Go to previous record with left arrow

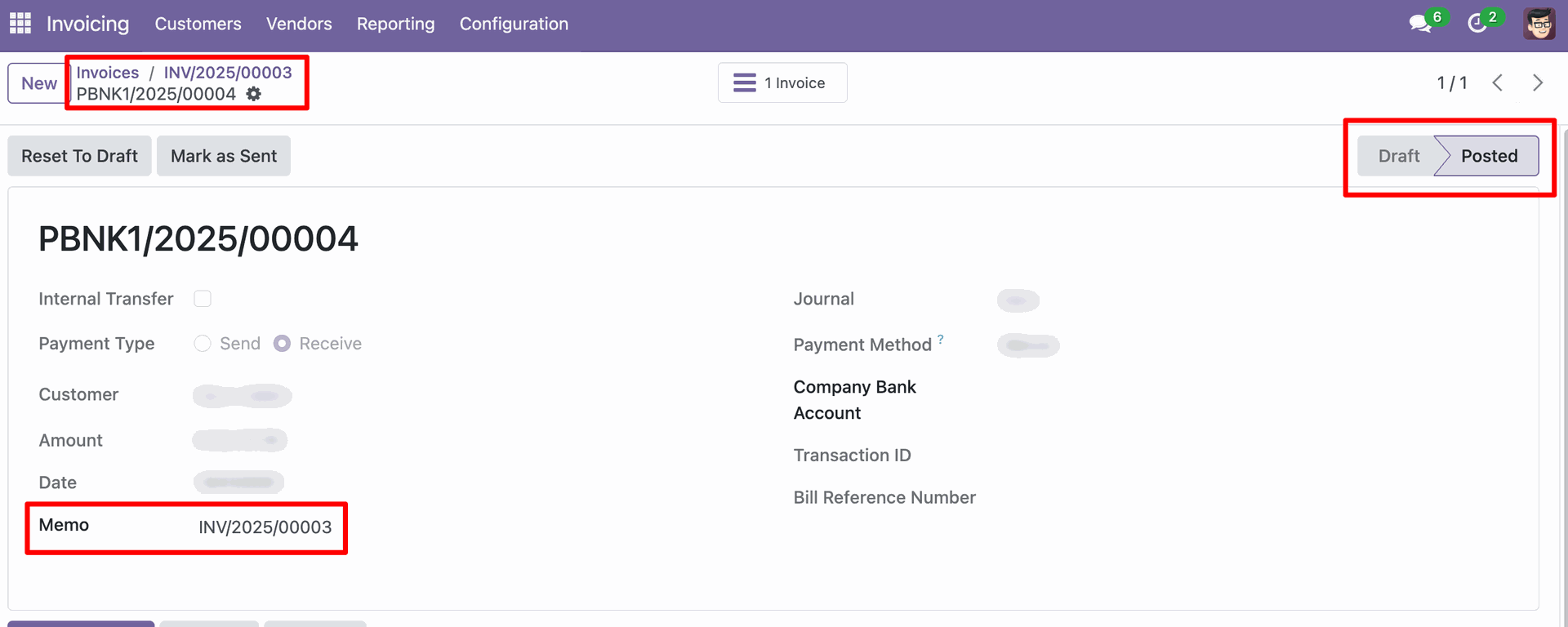tap(1498, 82)
